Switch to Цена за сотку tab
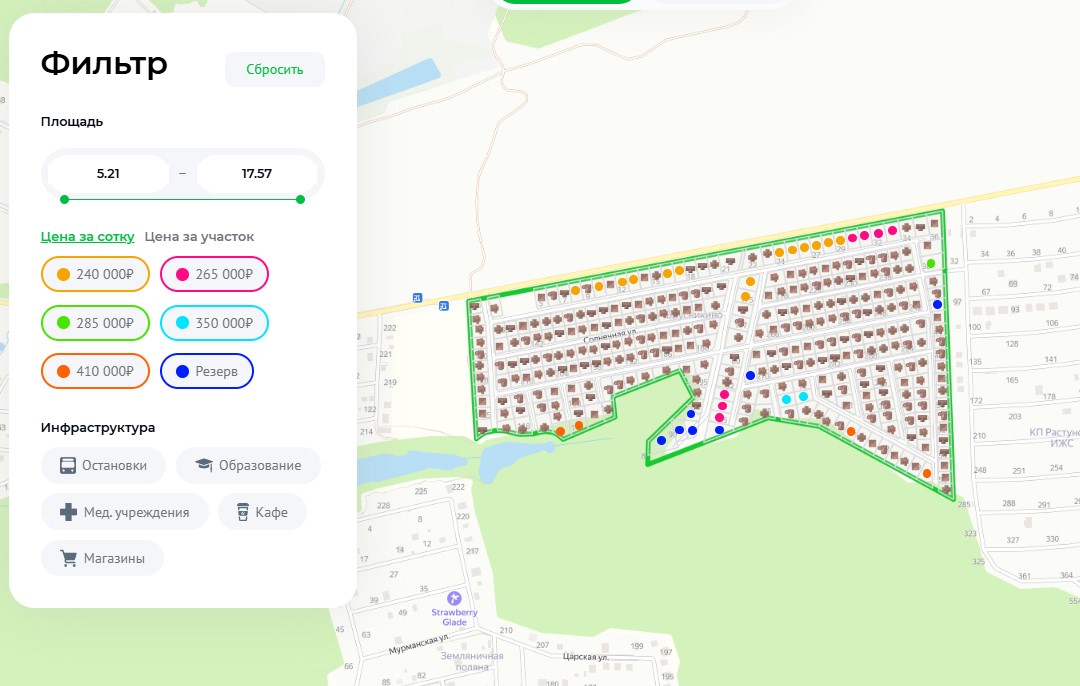The image size is (1080, 686). (x=87, y=237)
